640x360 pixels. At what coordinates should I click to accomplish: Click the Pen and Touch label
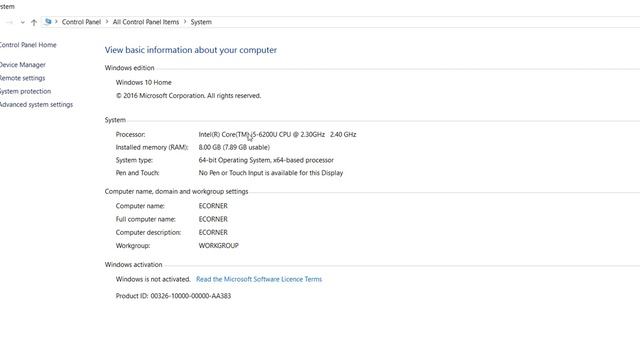[x=138, y=173]
